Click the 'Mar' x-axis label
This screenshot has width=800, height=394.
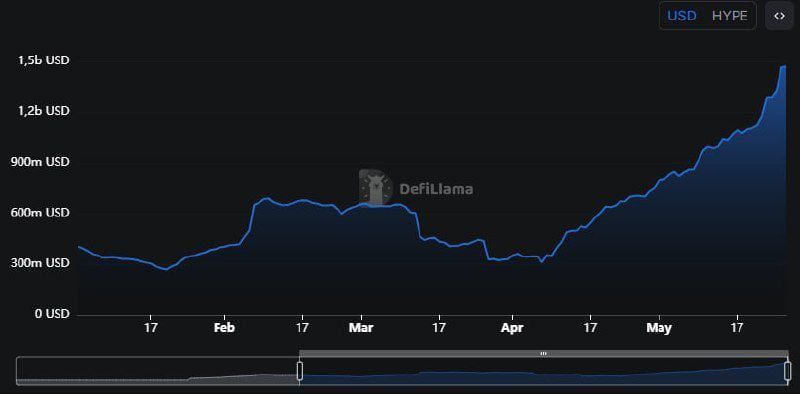361,328
